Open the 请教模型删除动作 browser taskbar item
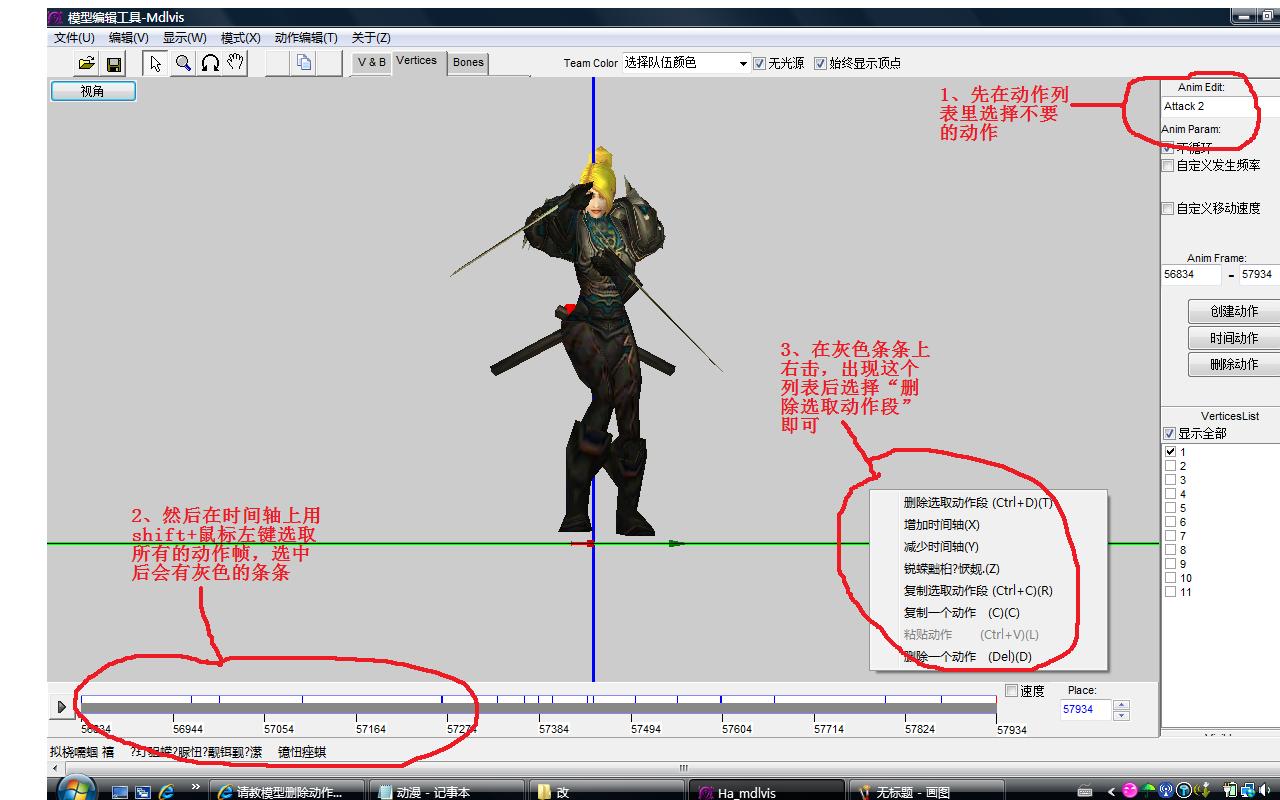The image size is (1280, 800). (x=288, y=791)
